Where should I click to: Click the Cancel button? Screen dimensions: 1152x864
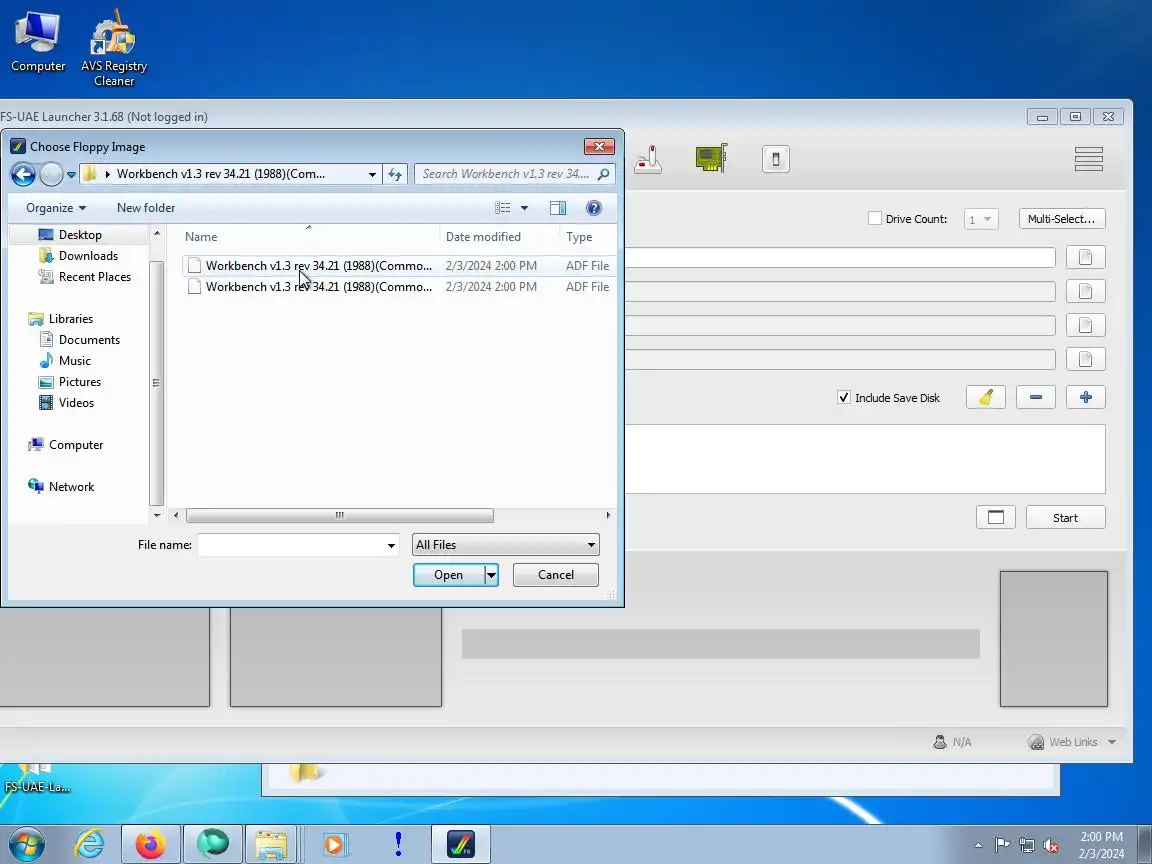555,575
